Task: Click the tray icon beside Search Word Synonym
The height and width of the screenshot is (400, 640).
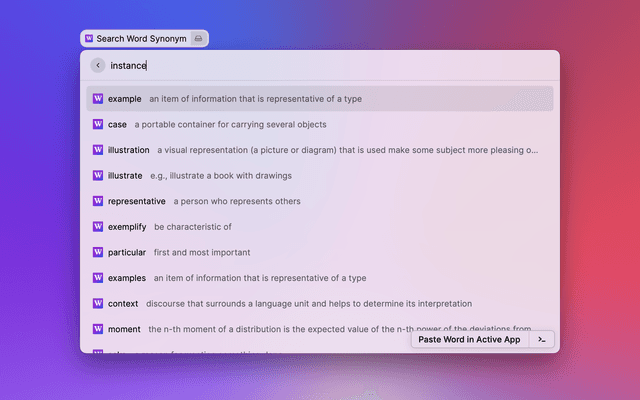Action: point(198,39)
